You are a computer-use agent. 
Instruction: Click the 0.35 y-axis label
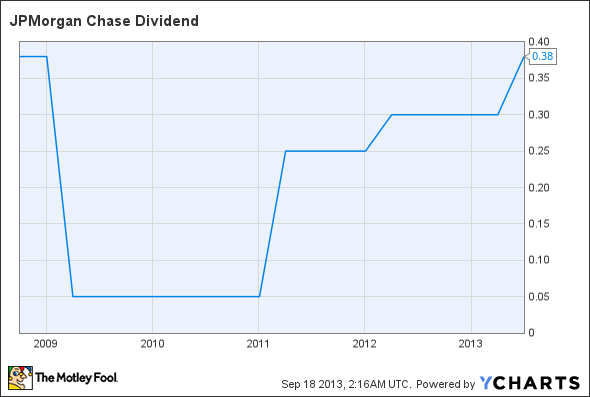[539, 78]
